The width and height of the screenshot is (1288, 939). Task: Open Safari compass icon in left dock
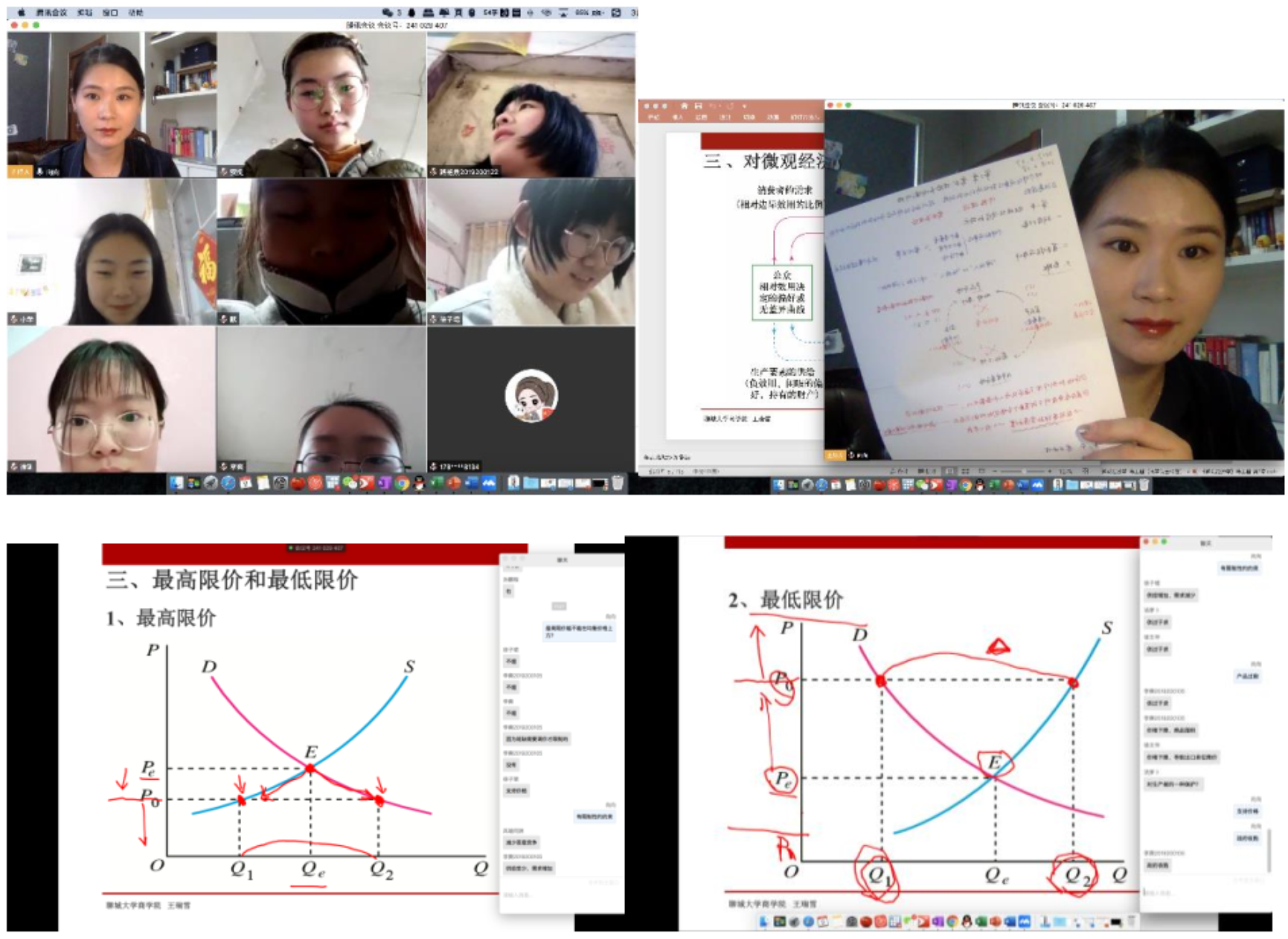click(228, 484)
